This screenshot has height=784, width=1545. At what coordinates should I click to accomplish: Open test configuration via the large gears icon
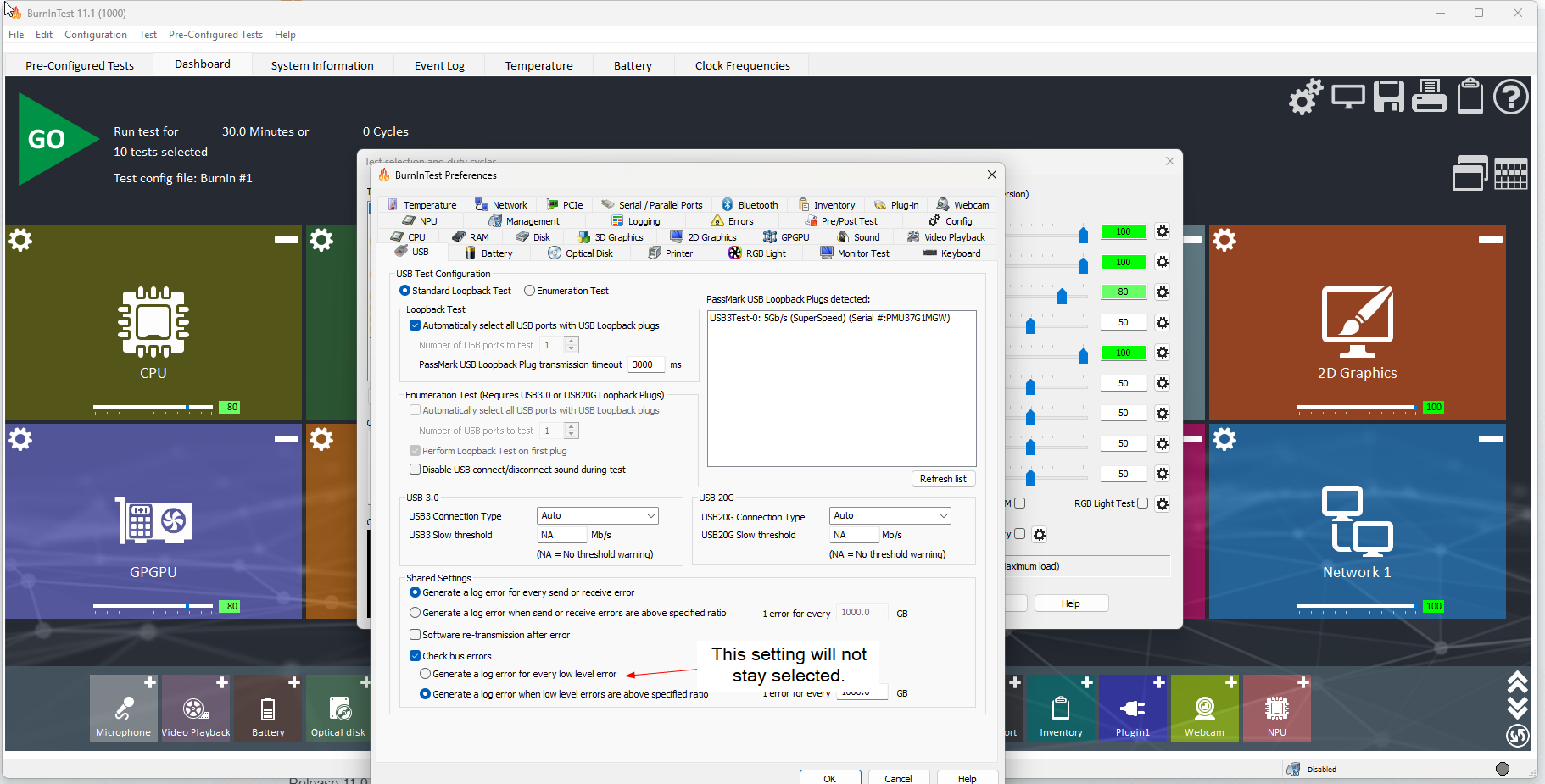[x=1306, y=97]
